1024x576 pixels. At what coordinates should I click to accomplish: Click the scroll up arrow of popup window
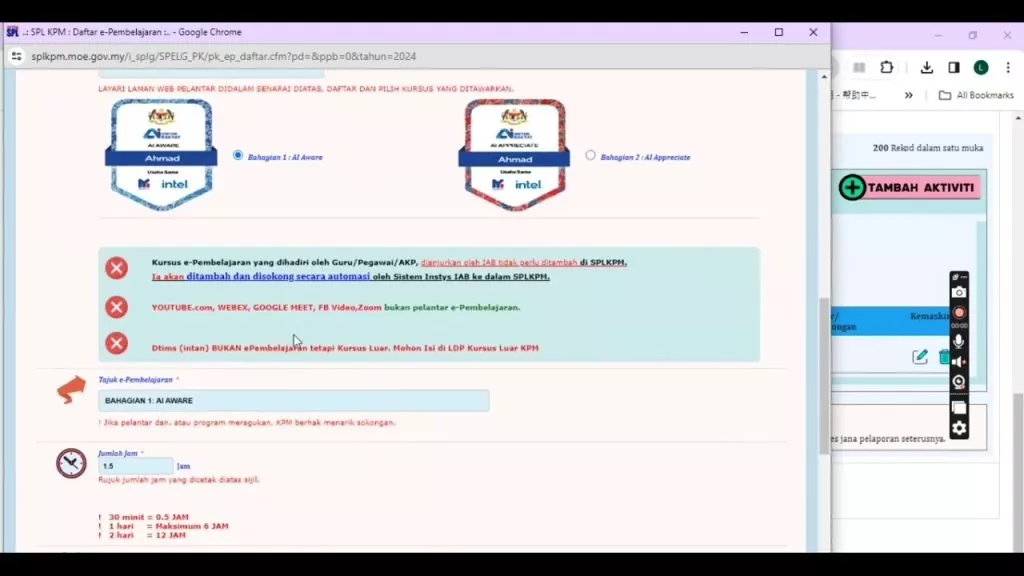pyautogui.click(x=824, y=77)
